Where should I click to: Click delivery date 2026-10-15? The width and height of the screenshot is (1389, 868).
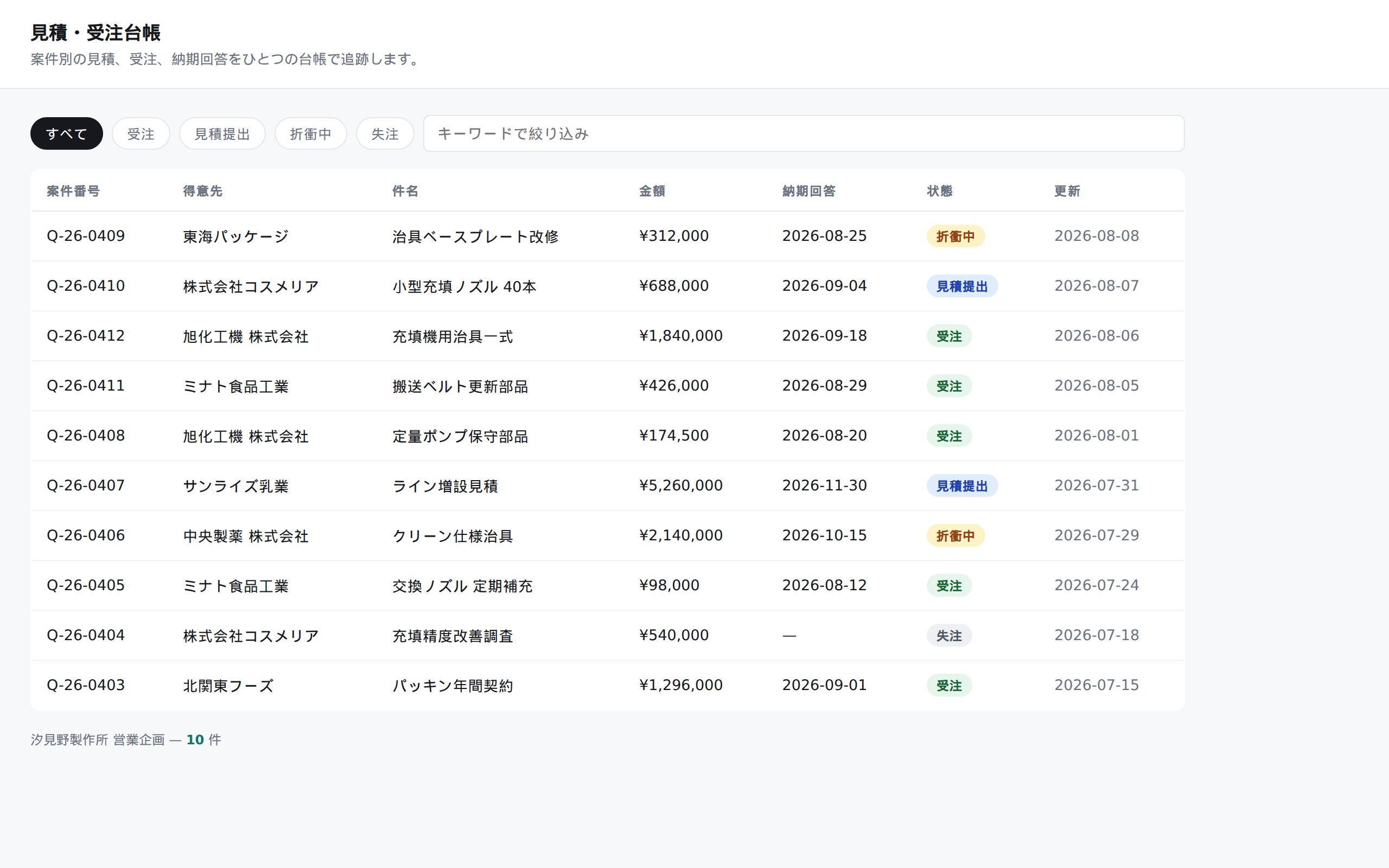click(824, 535)
